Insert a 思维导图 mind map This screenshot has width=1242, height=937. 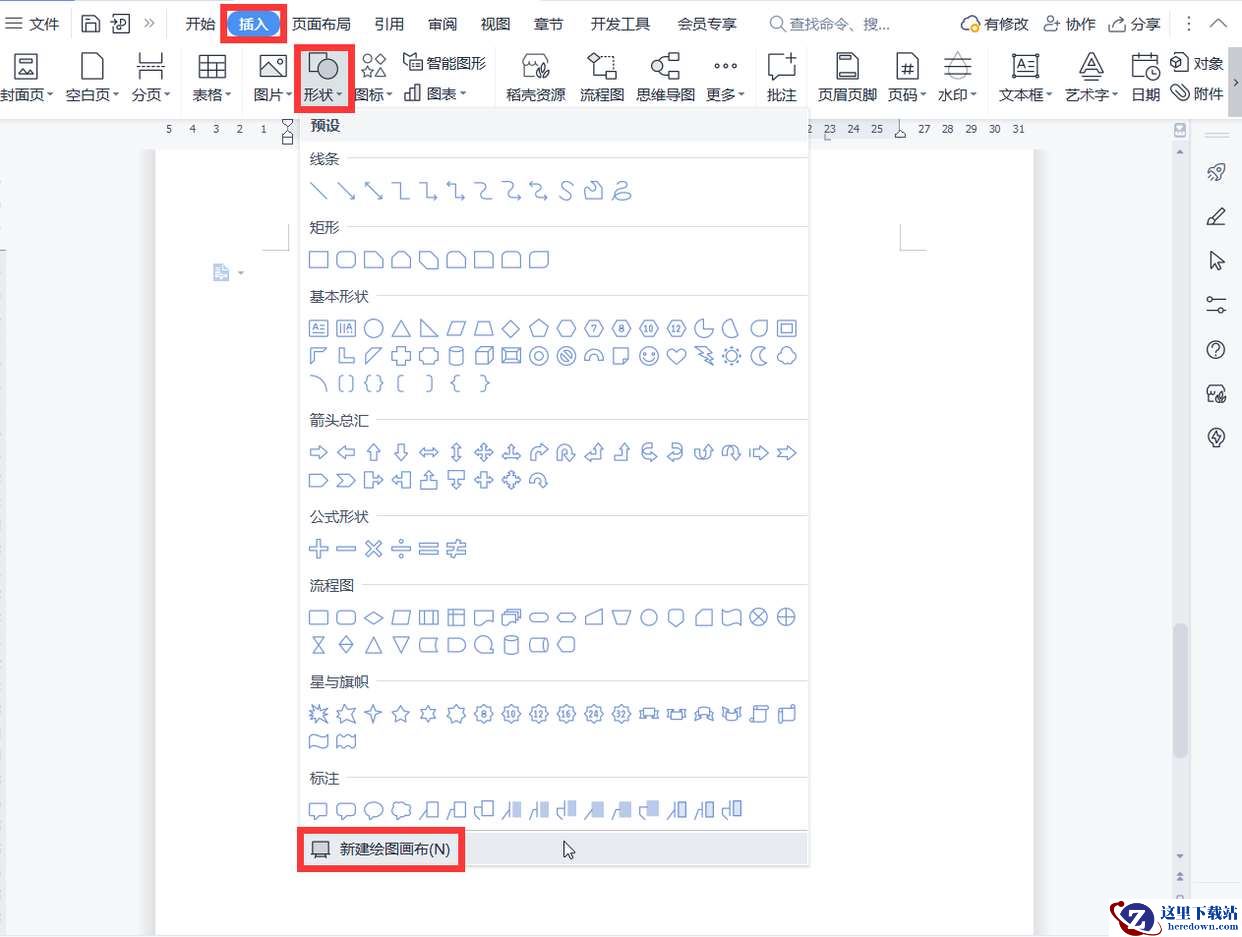tap(666, 78)
